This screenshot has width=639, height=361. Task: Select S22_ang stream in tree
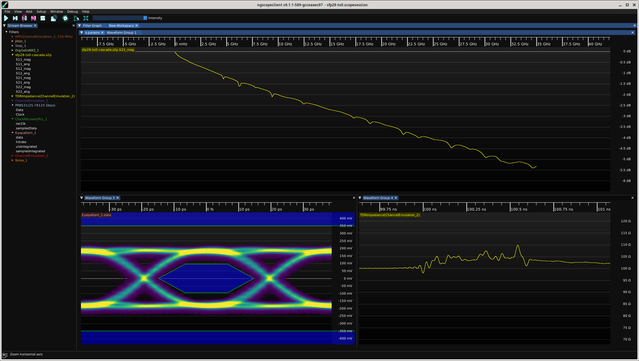tap(23, 92)
